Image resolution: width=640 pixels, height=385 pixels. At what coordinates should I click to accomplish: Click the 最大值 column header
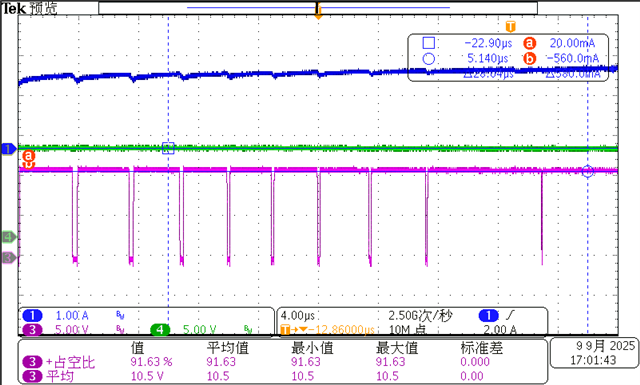tap(397, 348)
